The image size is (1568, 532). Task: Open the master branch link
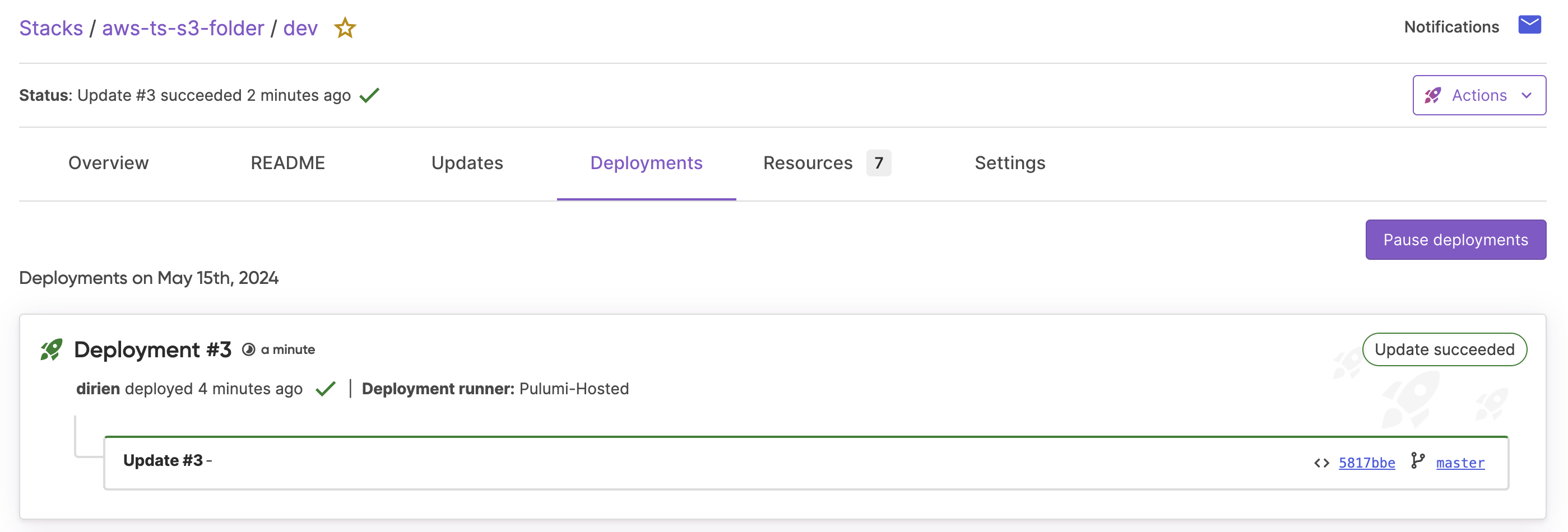point(1460,463)
